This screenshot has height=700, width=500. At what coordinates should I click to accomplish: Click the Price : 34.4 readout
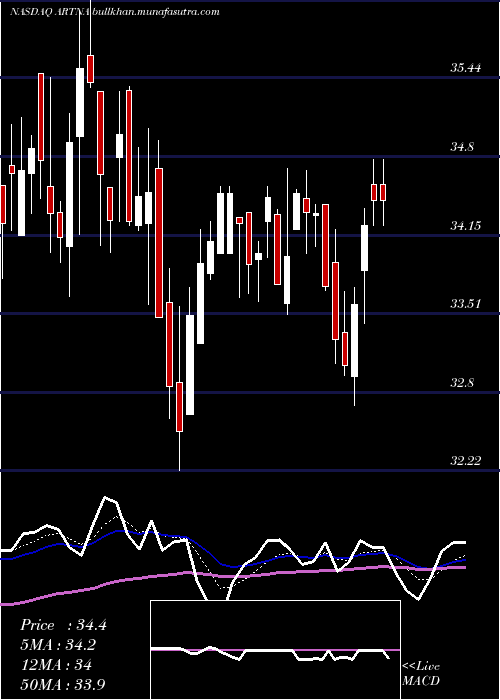(x=63, y=625)
